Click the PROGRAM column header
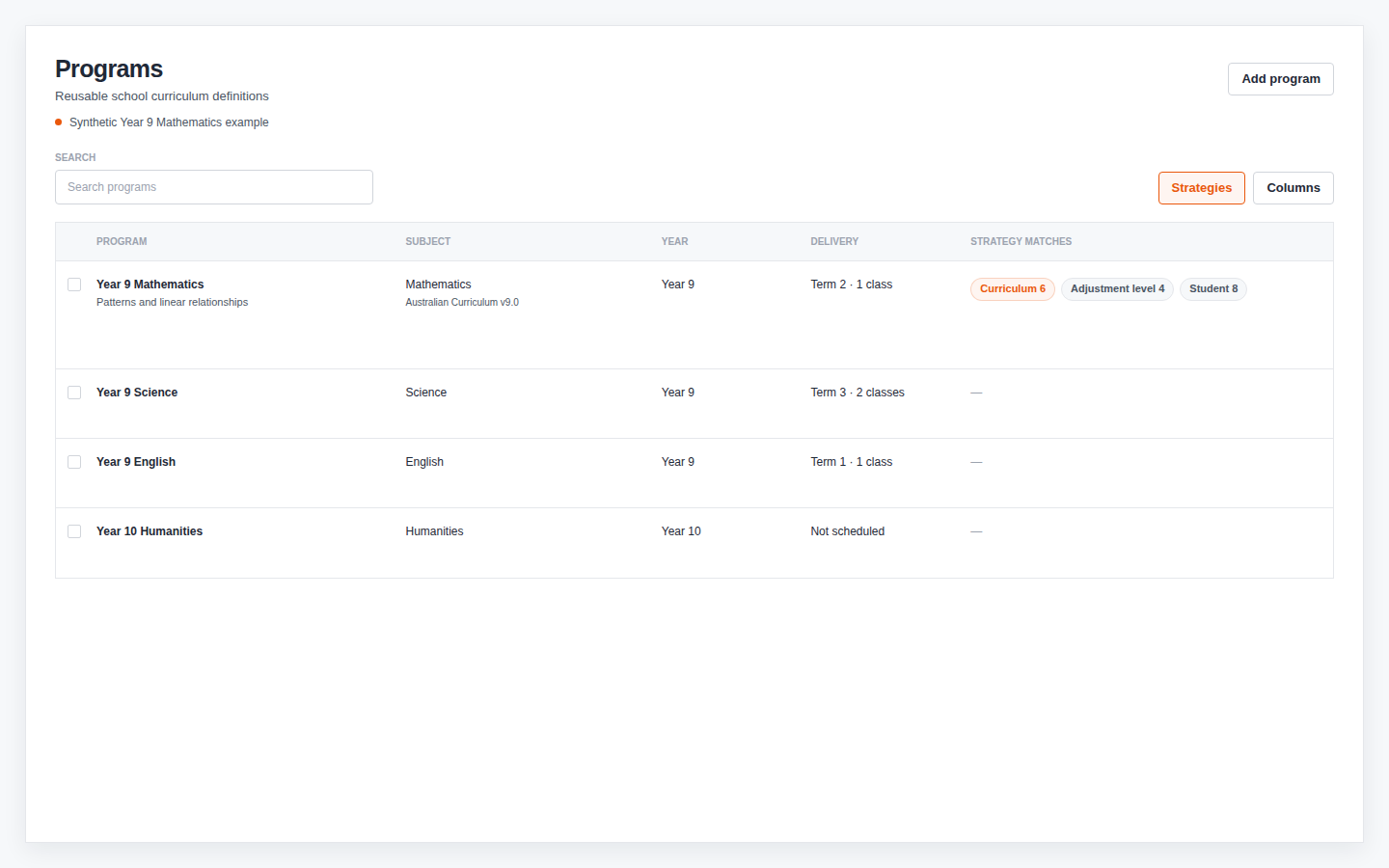1389x868 pixels. click(122, 242)
